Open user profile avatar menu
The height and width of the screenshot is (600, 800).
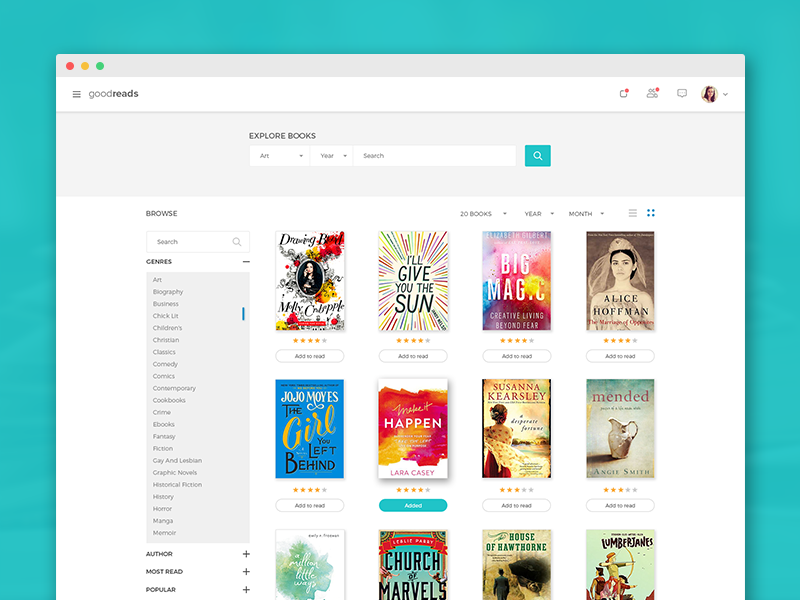711,94
